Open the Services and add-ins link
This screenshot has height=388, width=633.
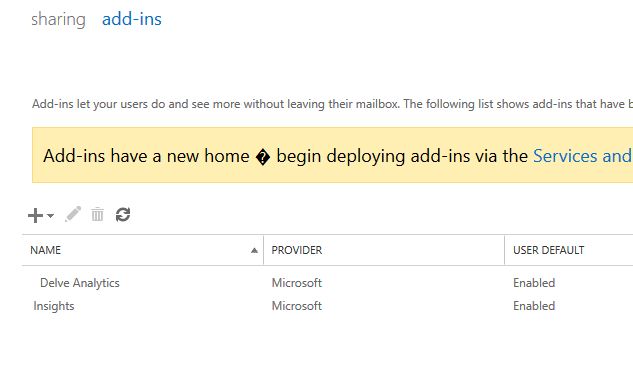point(583,156)
